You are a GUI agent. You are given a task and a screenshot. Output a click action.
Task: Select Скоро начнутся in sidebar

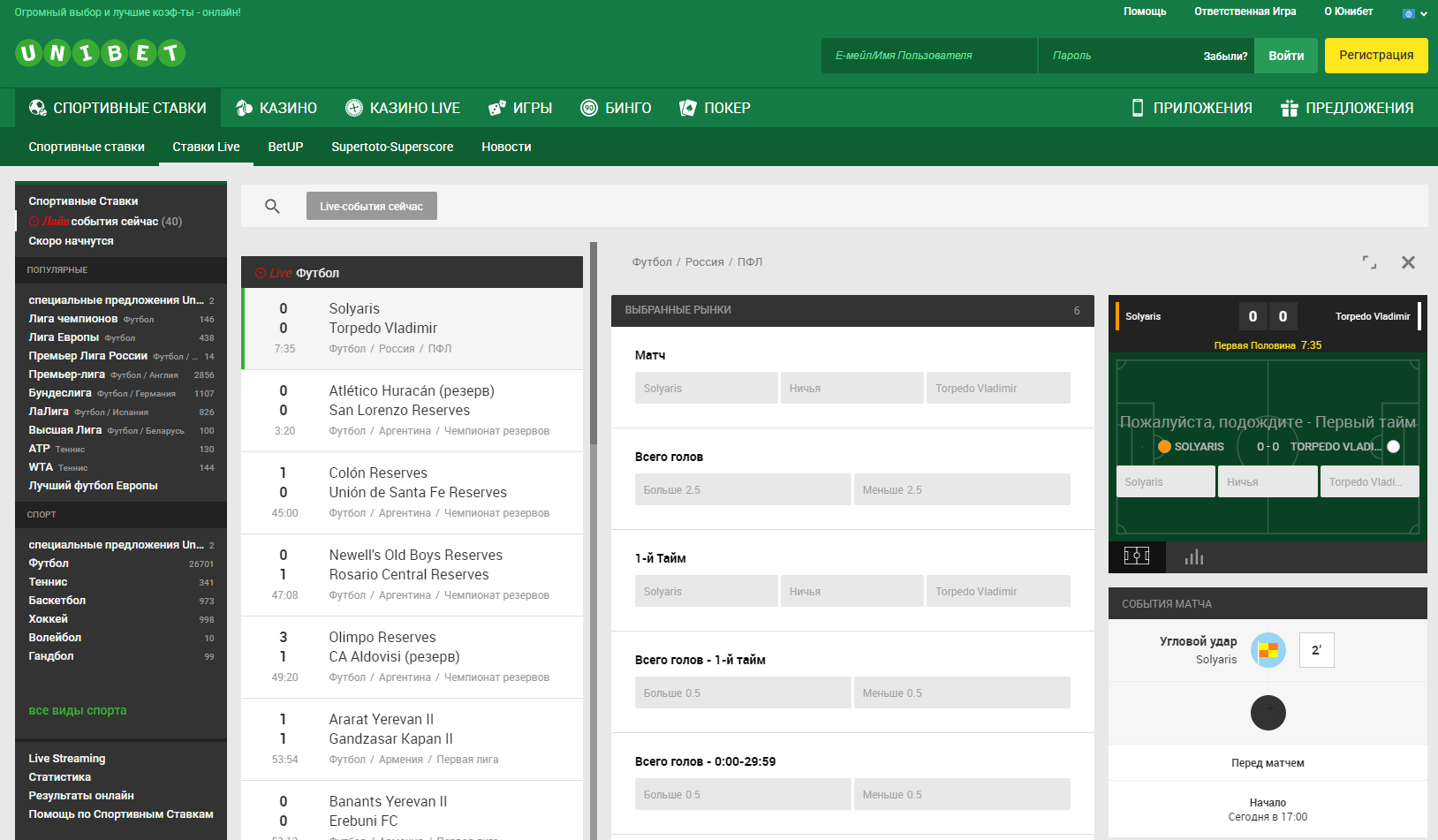pyautogui.click(x=71, y=241)
